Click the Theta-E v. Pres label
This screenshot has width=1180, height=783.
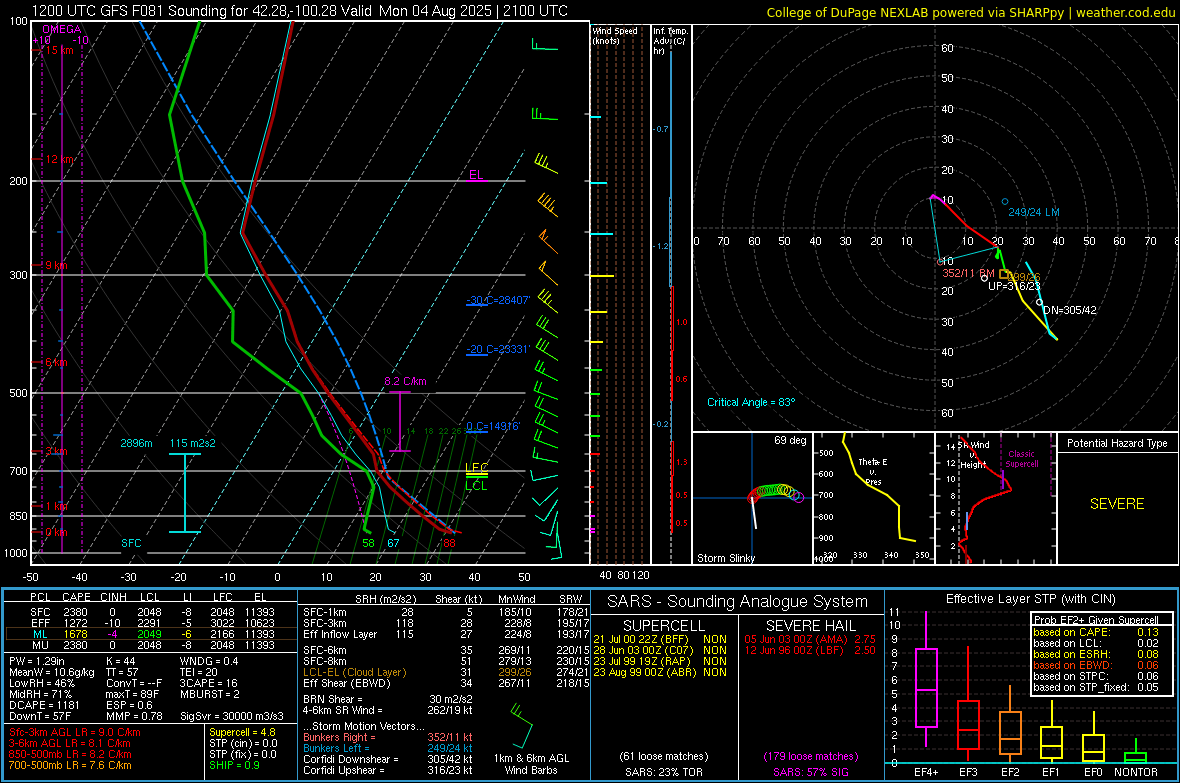tap(873, 472)
